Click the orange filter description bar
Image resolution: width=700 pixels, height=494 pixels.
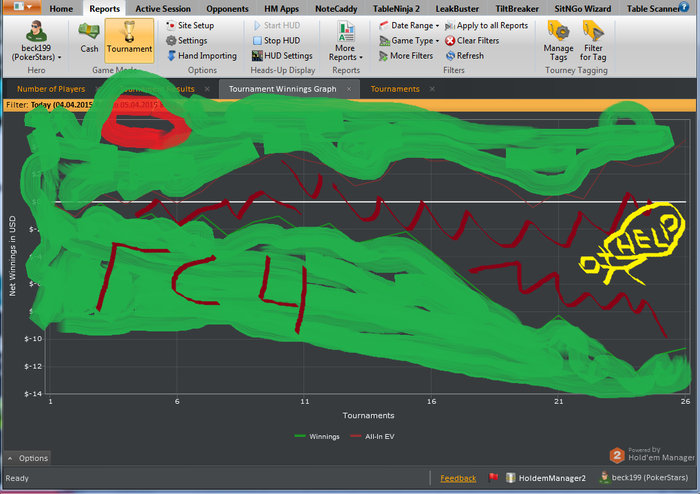pos(350,105)
